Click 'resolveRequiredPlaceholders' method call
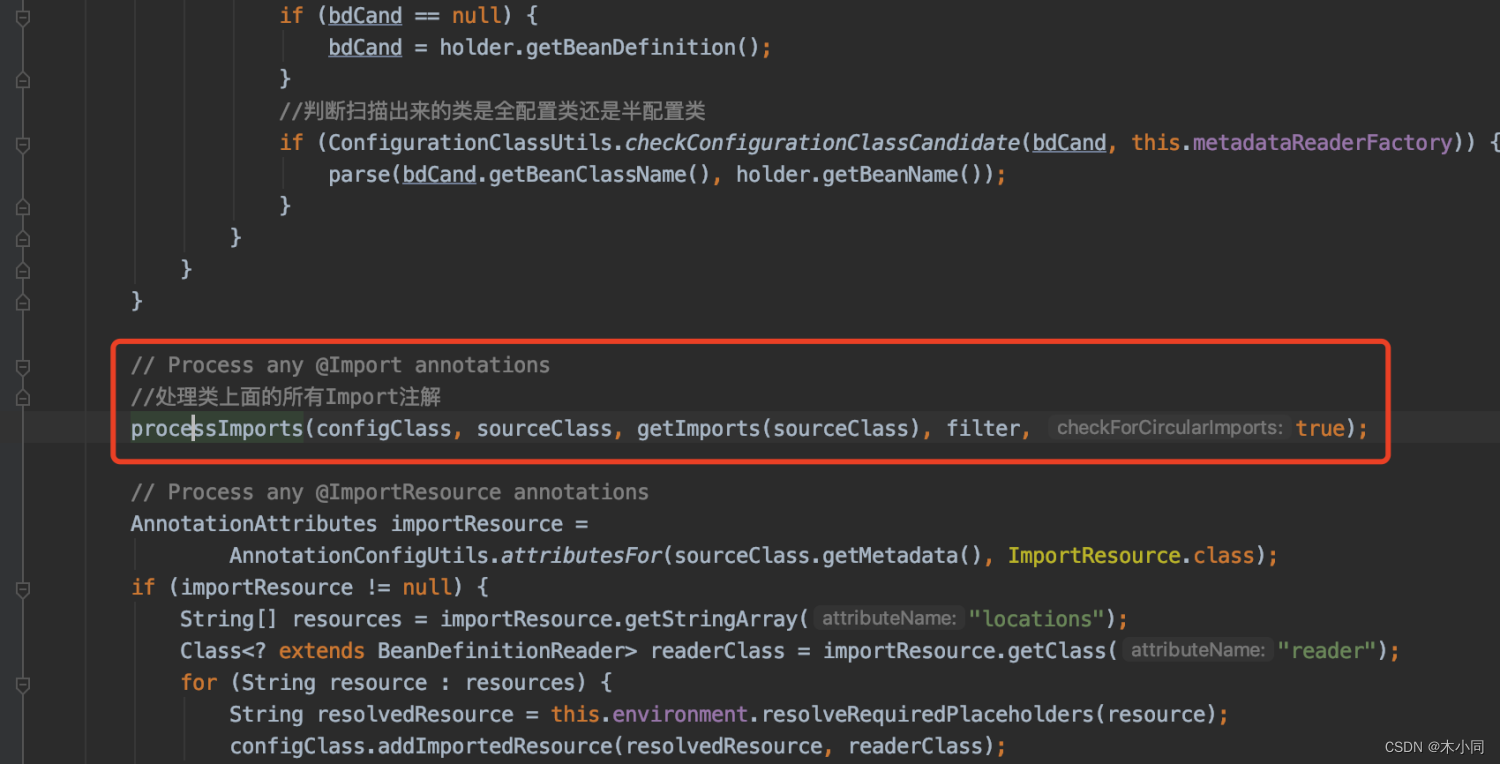Screen dimensions: 1500x764 point(927,714)
